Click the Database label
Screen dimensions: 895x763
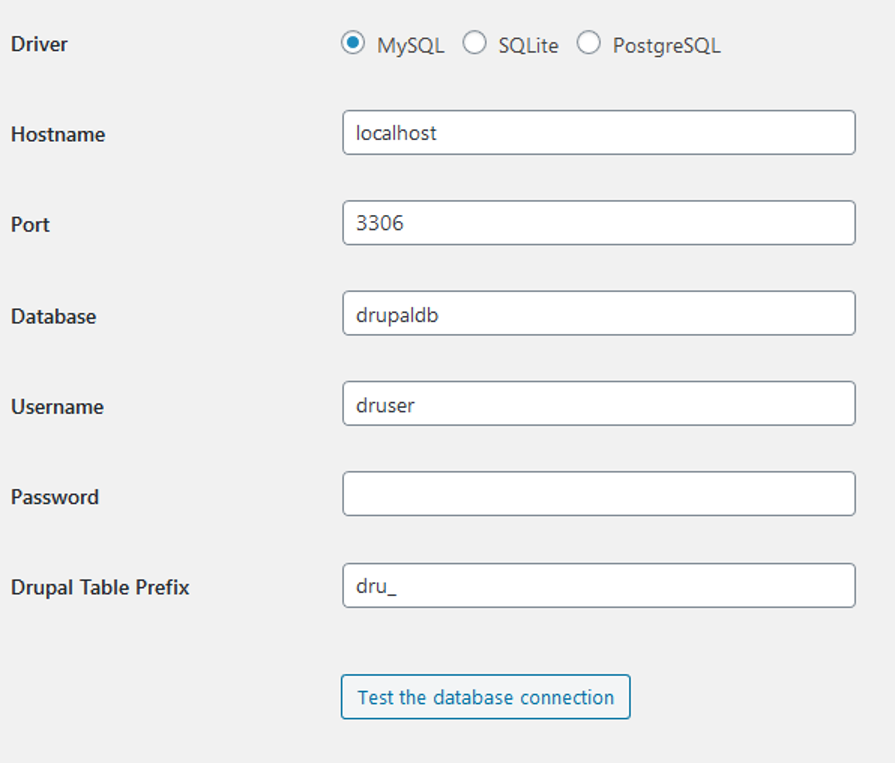click(54, 316)
